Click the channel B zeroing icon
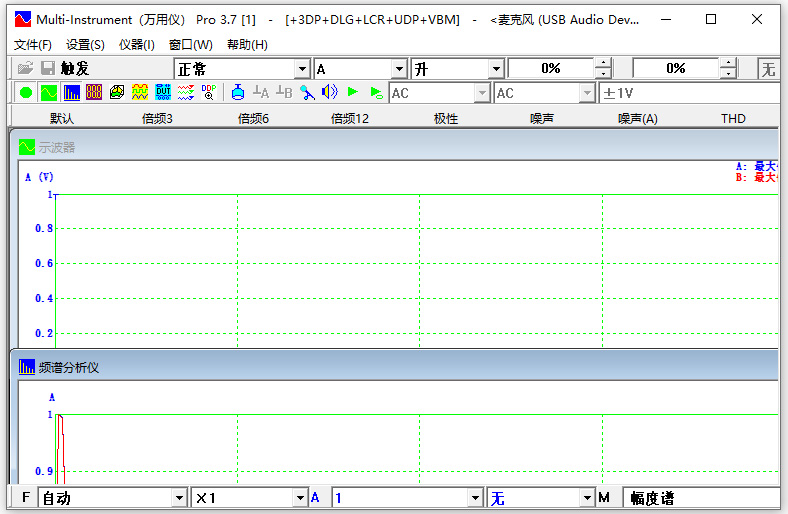Viewport: 788px width, 514px height. click(x=284, y=92)
